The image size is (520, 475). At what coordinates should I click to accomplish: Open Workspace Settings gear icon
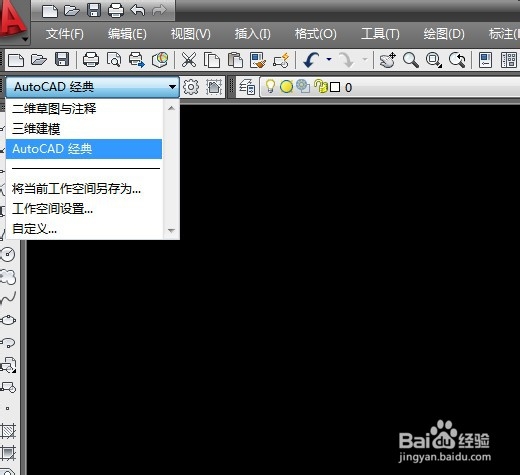(x=191, y=87)
